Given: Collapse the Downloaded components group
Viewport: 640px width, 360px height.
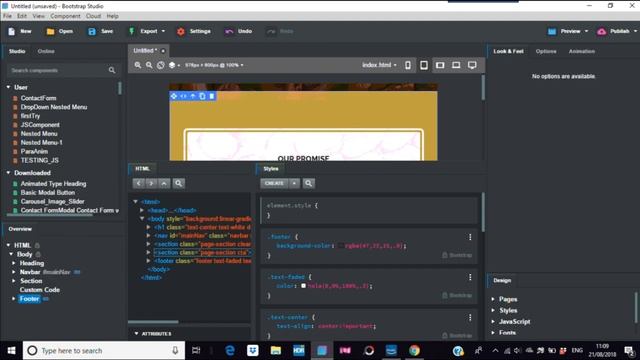Looking at the screenshot, I should click(9, 173).
